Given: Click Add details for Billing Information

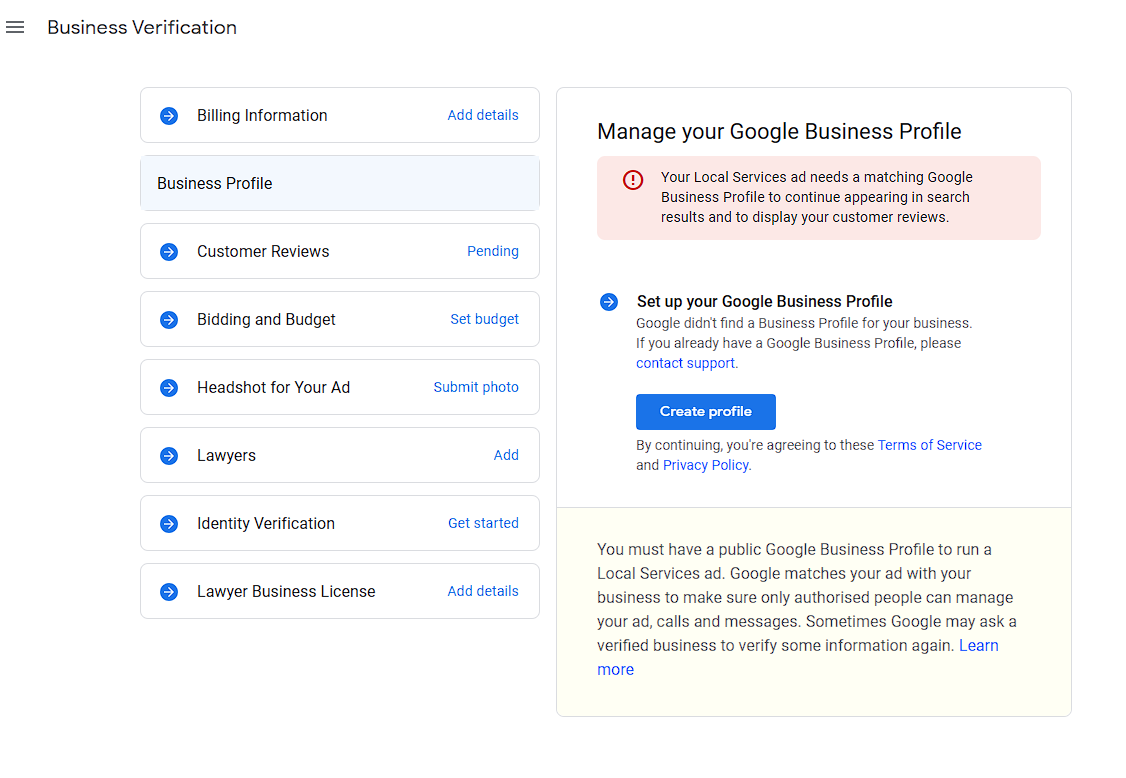Looking at the screenshot, I should 483,115.
